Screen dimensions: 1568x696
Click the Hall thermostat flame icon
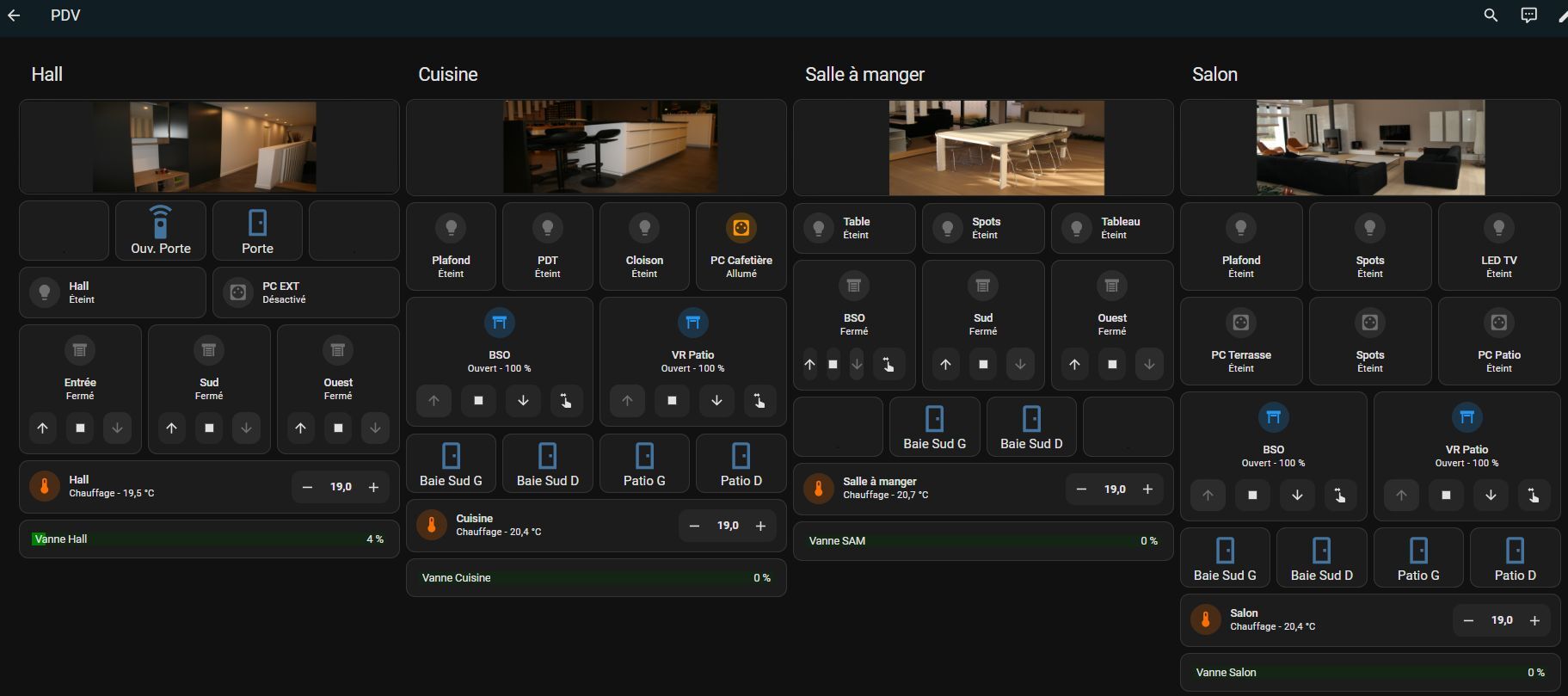click(45, 486)
